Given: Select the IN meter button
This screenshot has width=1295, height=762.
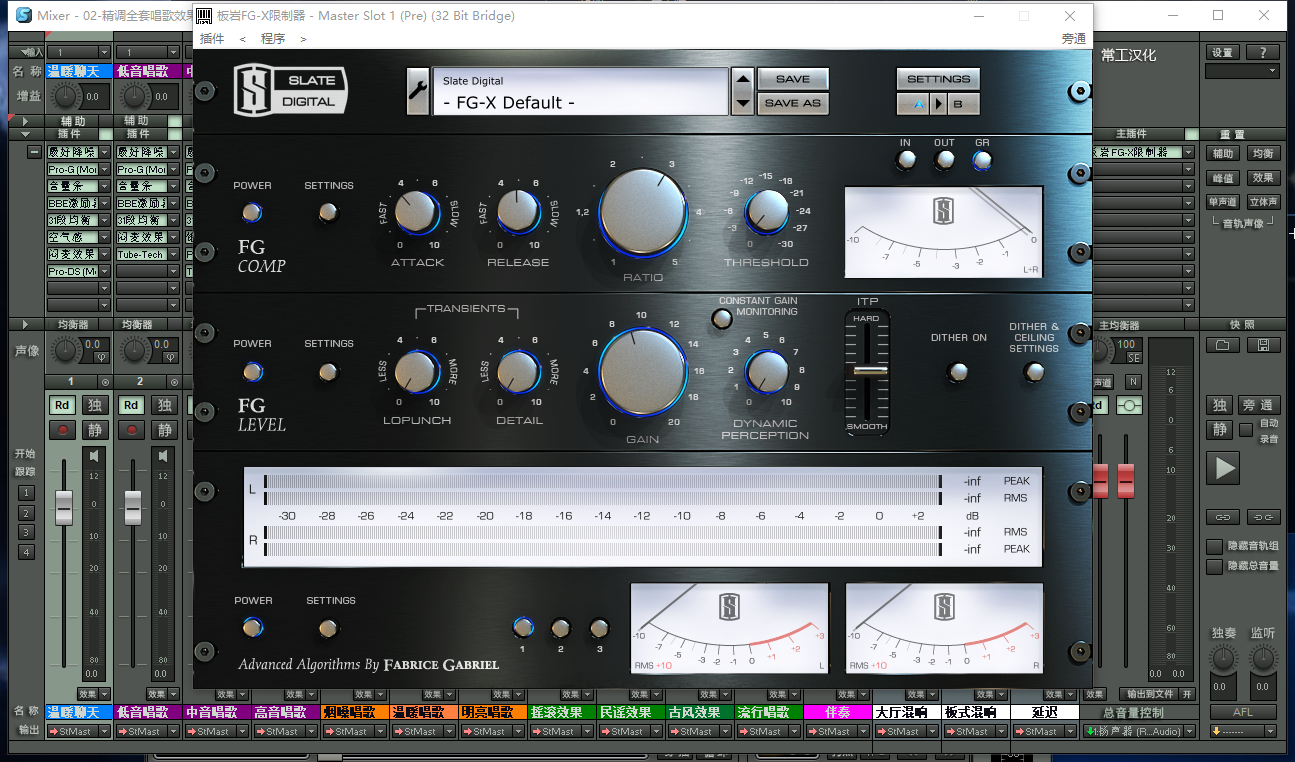Looking at the screenshot, I should click(x=906, y=160).
